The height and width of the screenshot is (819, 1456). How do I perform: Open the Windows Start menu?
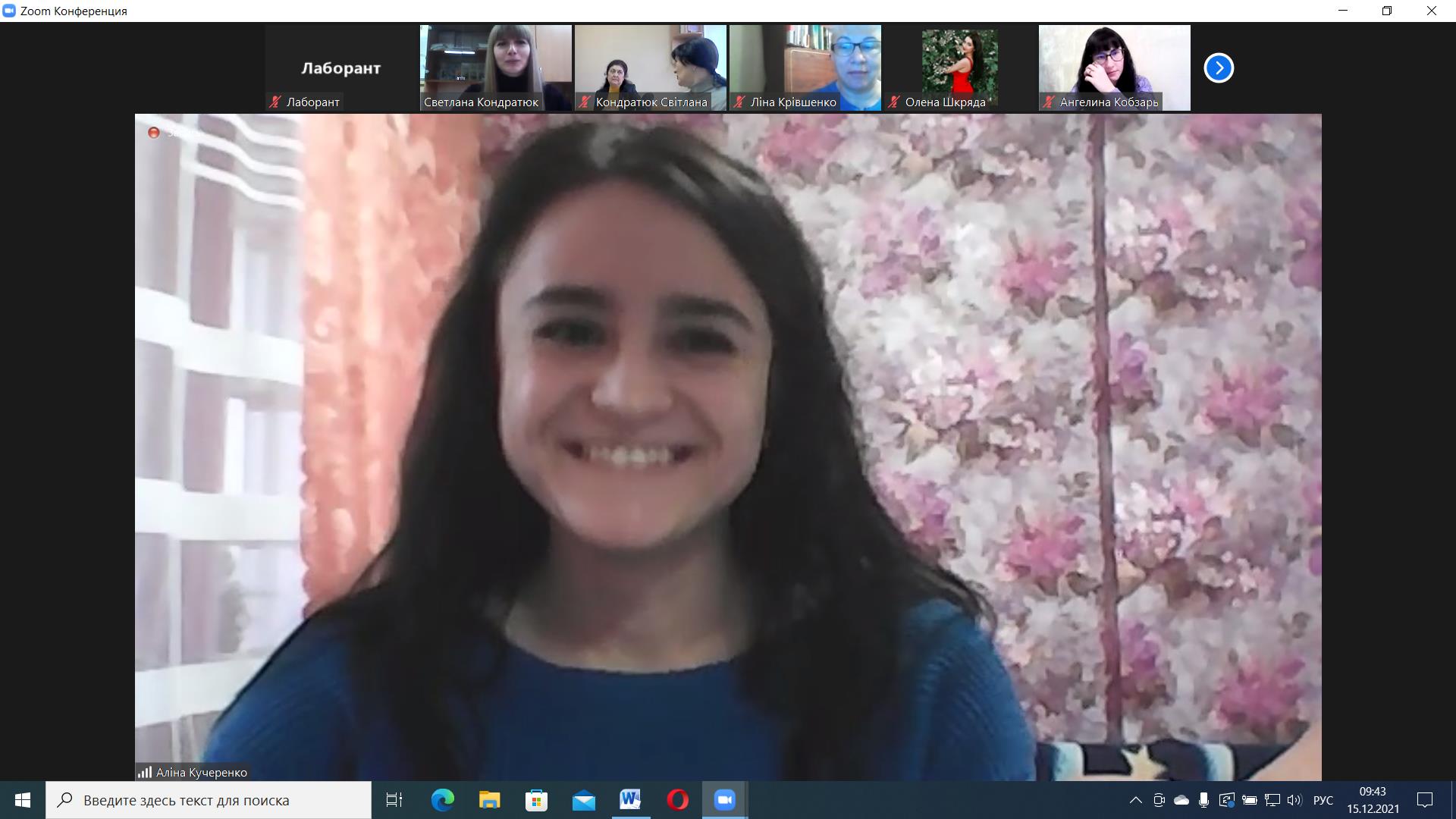tap(23, 800)
